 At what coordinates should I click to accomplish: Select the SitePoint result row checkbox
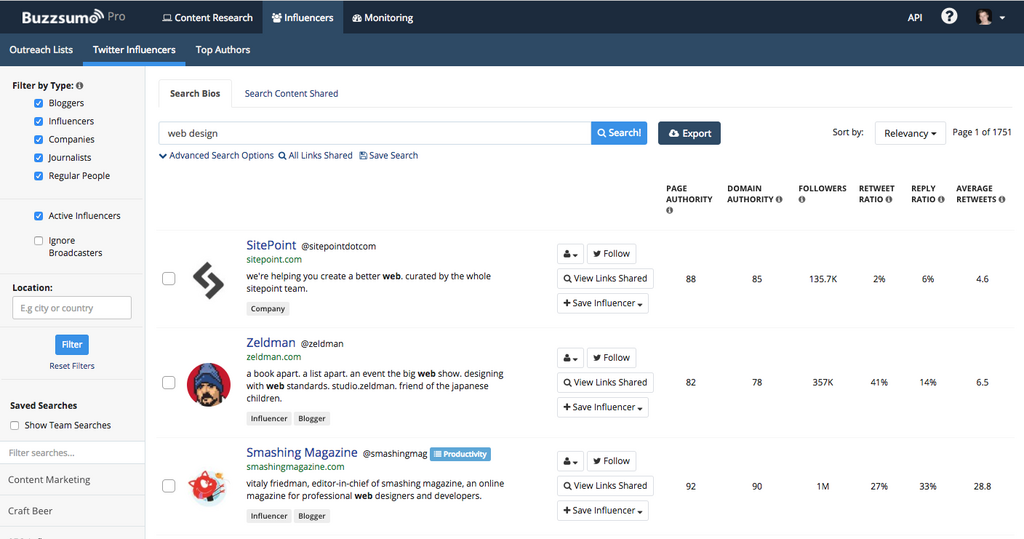coord(169,279)
